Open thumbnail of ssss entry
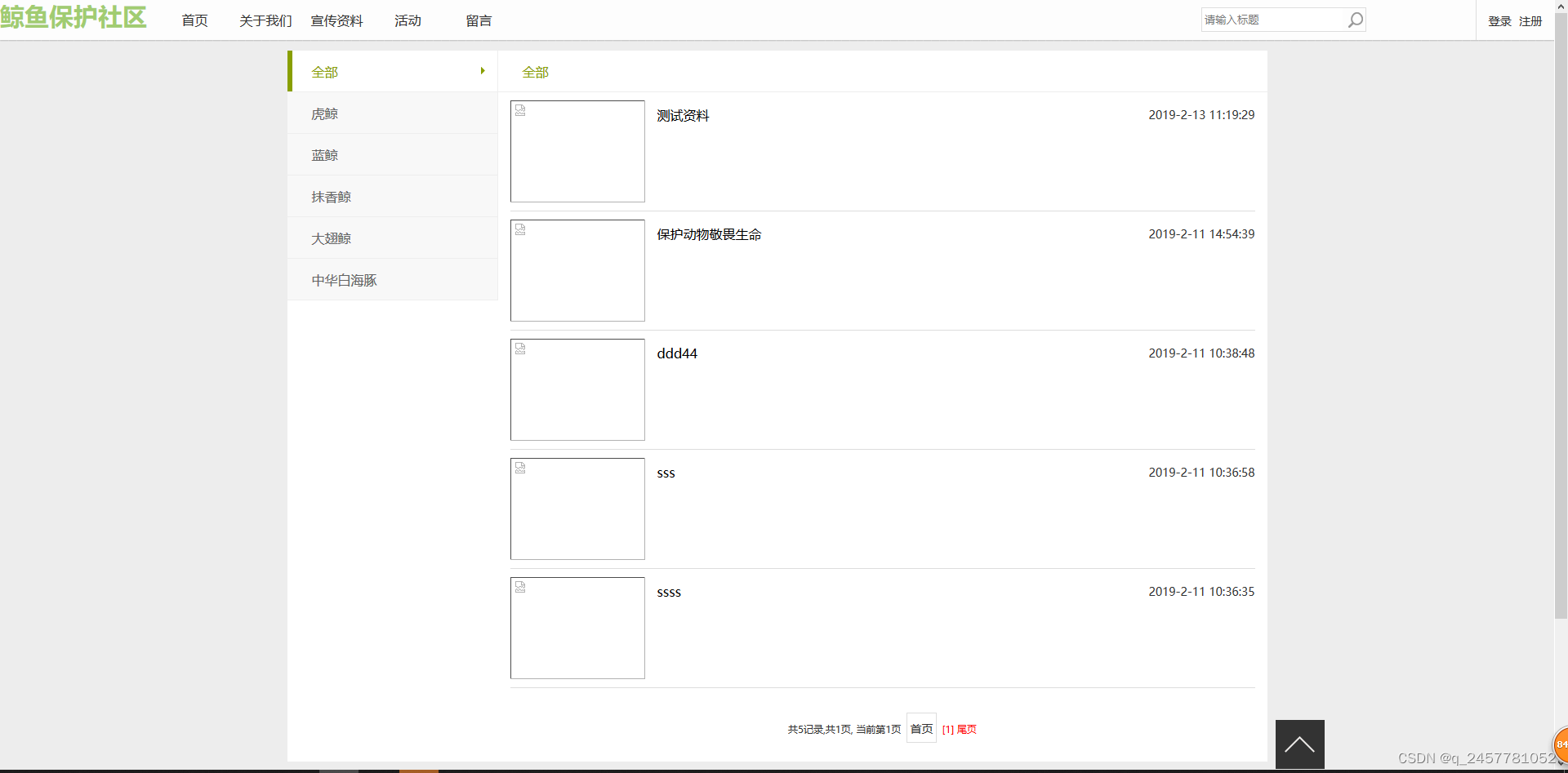 (x=577, y=628)
